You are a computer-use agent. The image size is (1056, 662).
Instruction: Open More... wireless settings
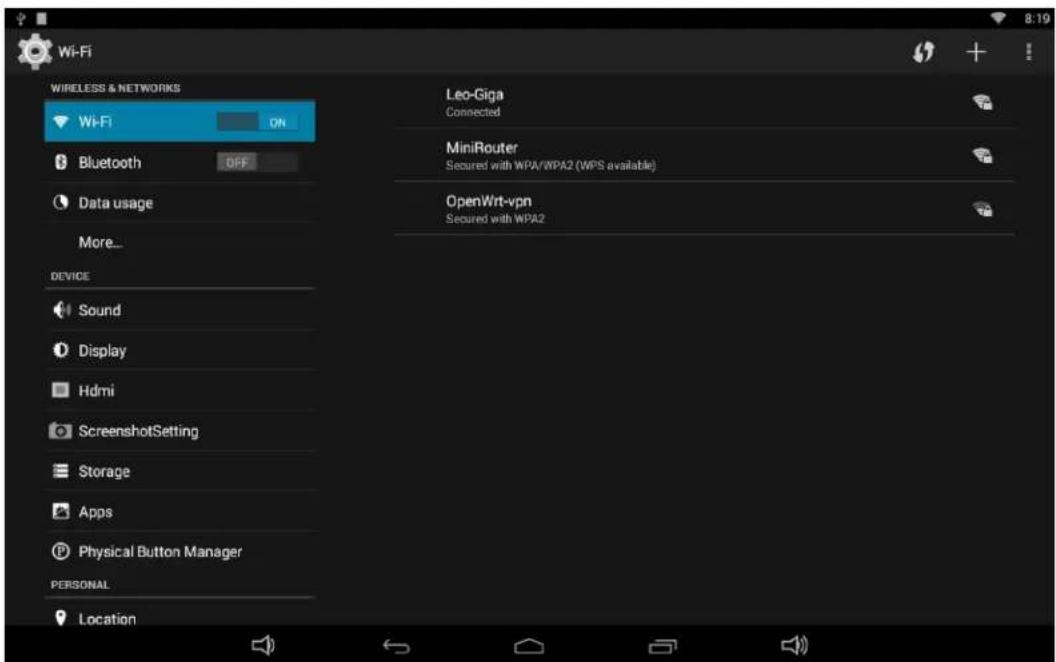pyautogui.click(x=180, y=242)
